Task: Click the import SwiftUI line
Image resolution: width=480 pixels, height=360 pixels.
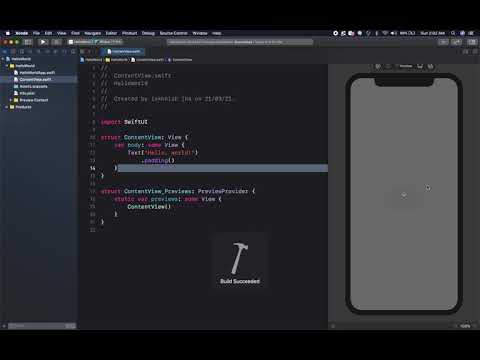Action: [124, 122]
